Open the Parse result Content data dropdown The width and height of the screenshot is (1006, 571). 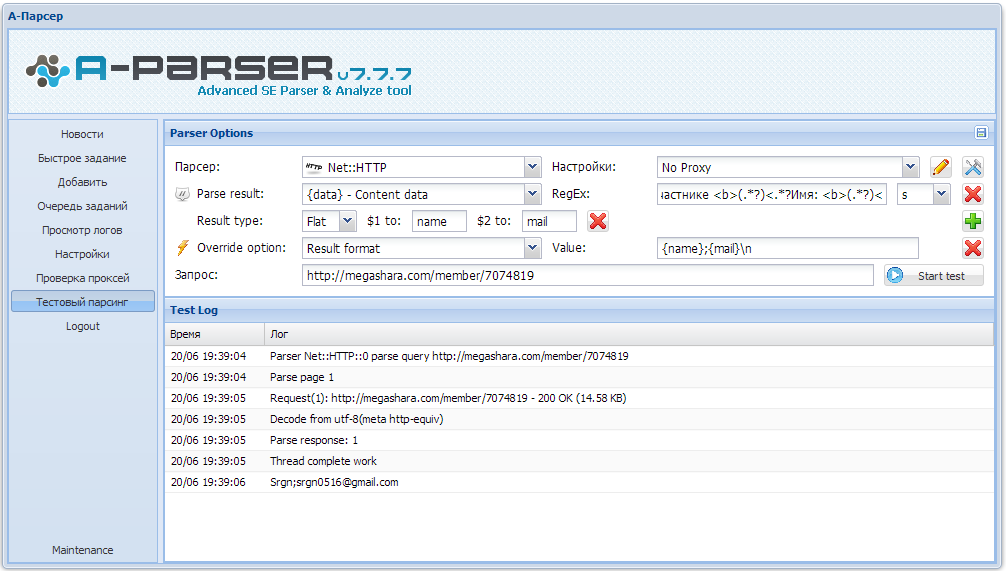click(x=533, y=194)
